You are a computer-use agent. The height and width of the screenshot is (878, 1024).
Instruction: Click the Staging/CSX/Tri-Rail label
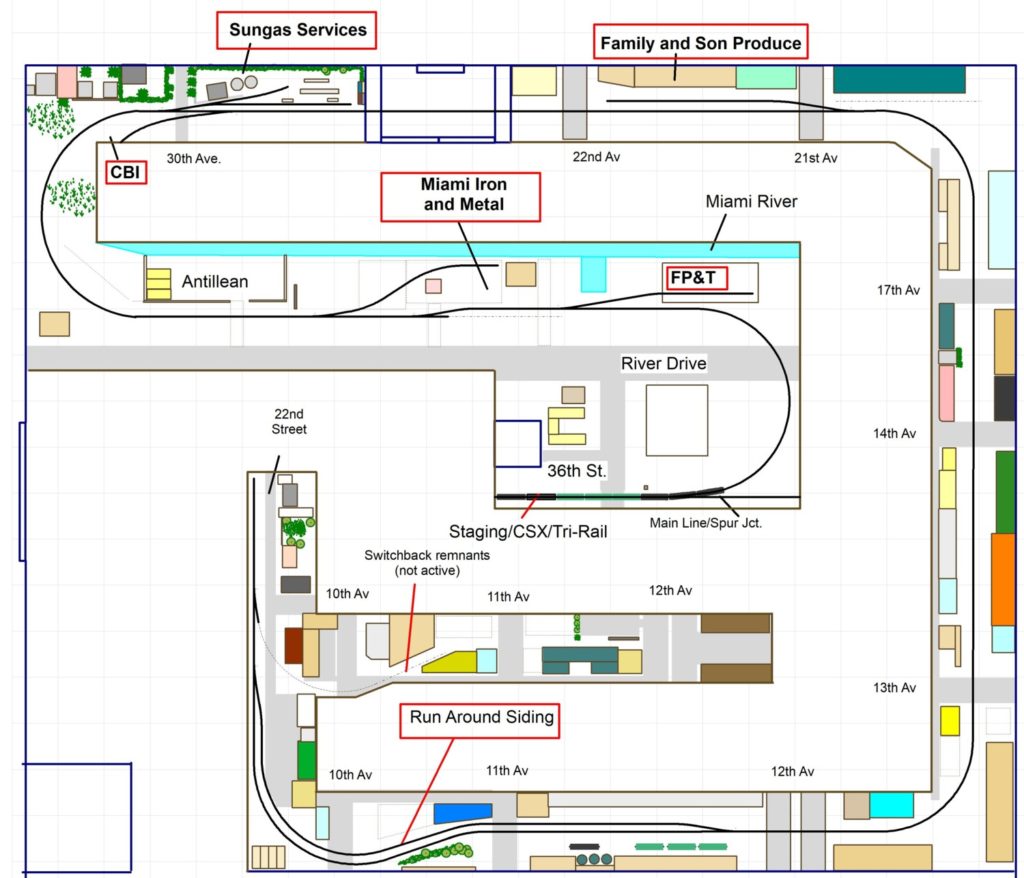click(x=528, y=531)
